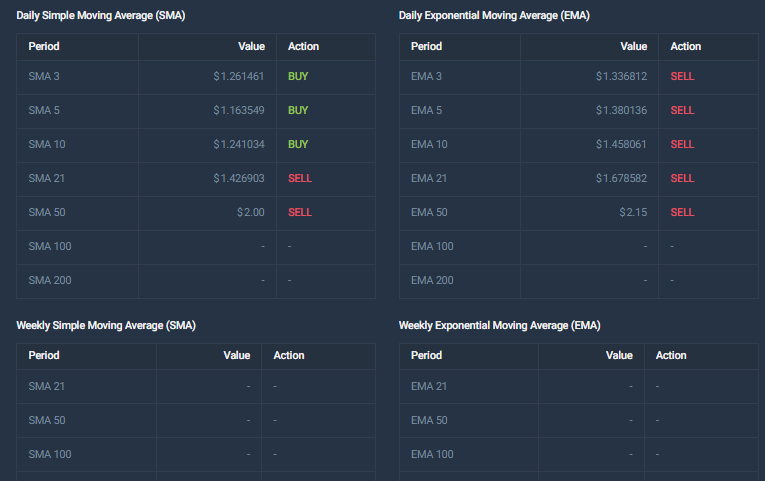Click the value $1.380136
Screen dimensions: 765x481
point(621,110)
